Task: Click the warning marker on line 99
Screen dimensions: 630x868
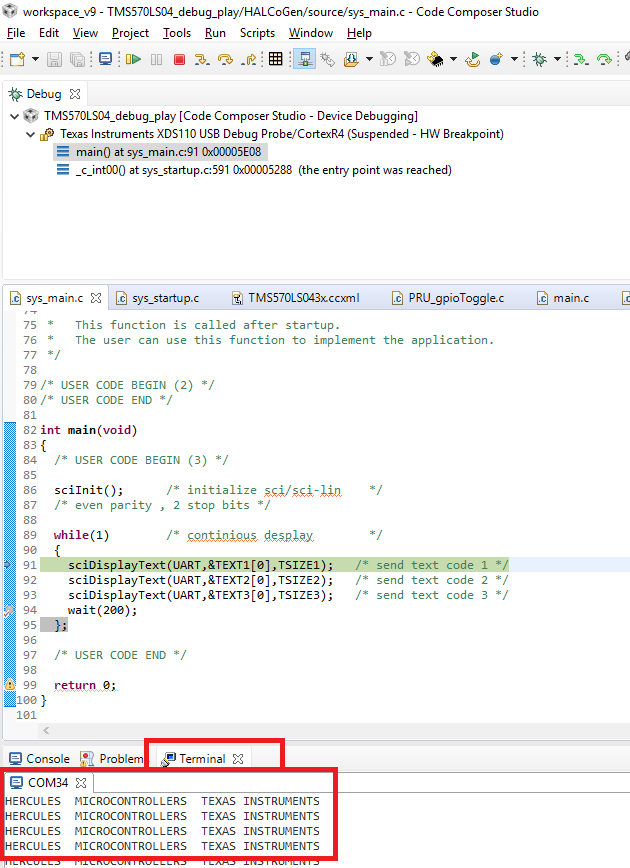Action: tap(9, 685)
